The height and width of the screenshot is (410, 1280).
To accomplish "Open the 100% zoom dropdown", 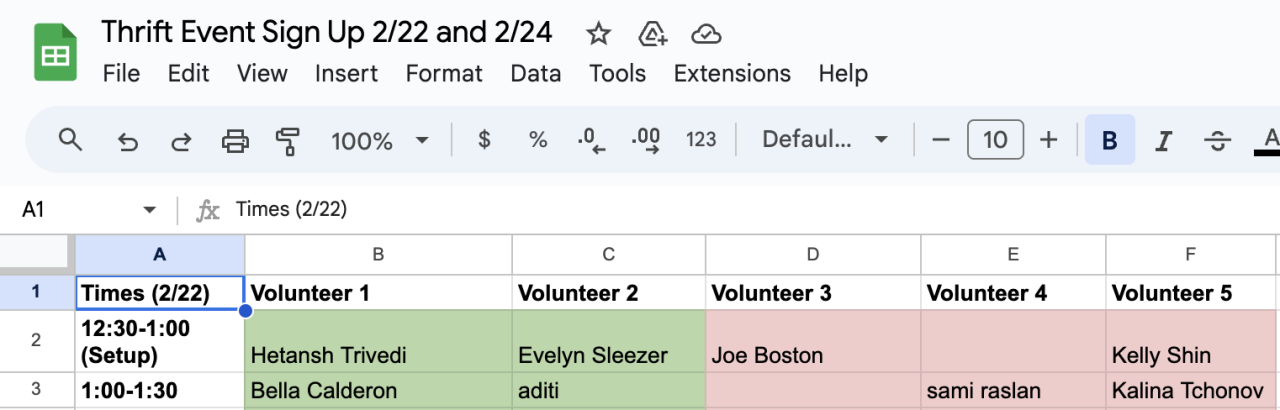I will pyautogui.click(x=380, y=141).
